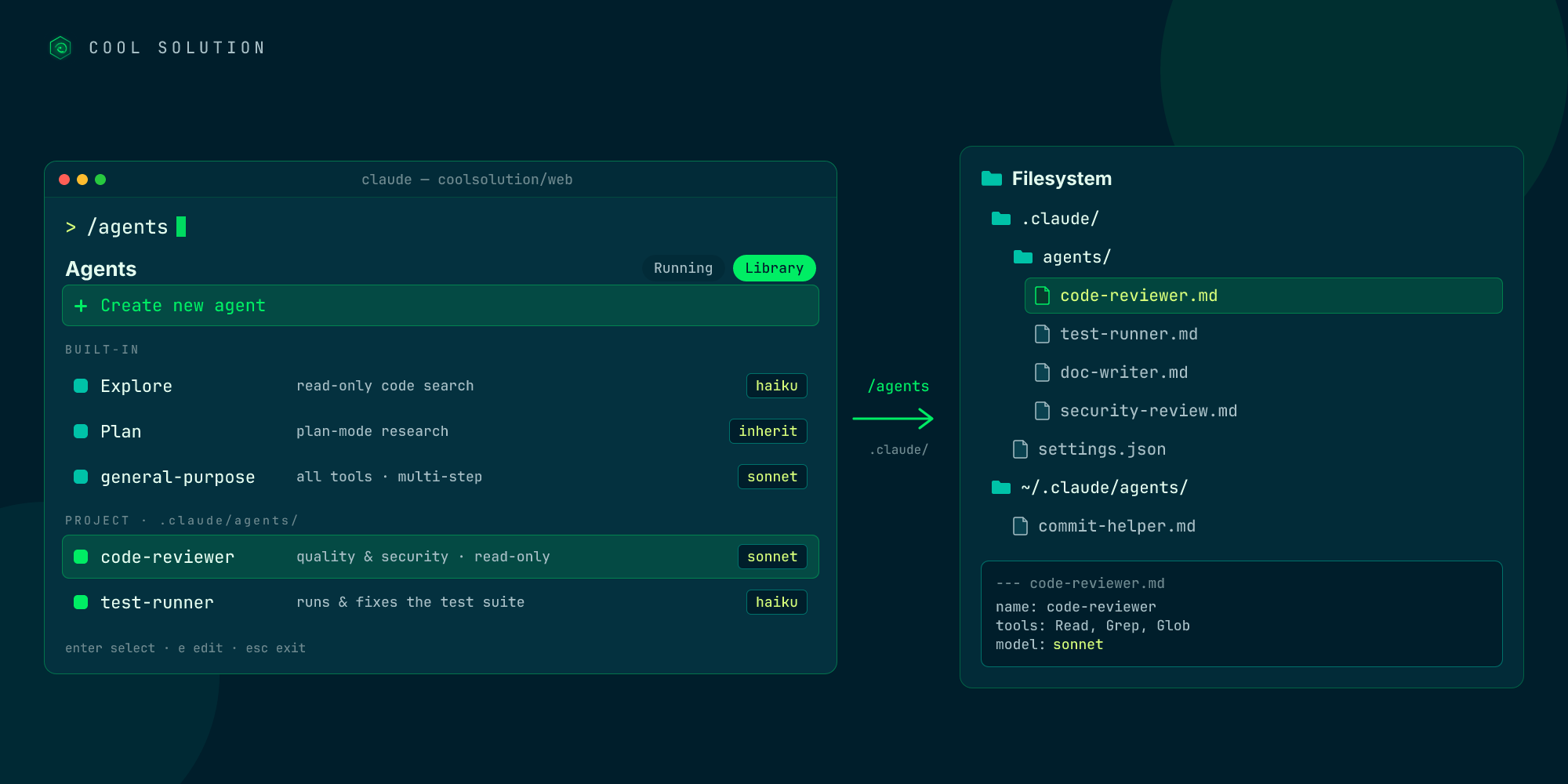Click the yellow minimize dot of terminal window
This screenshot has width=1568, height=784.
[82, 180]
